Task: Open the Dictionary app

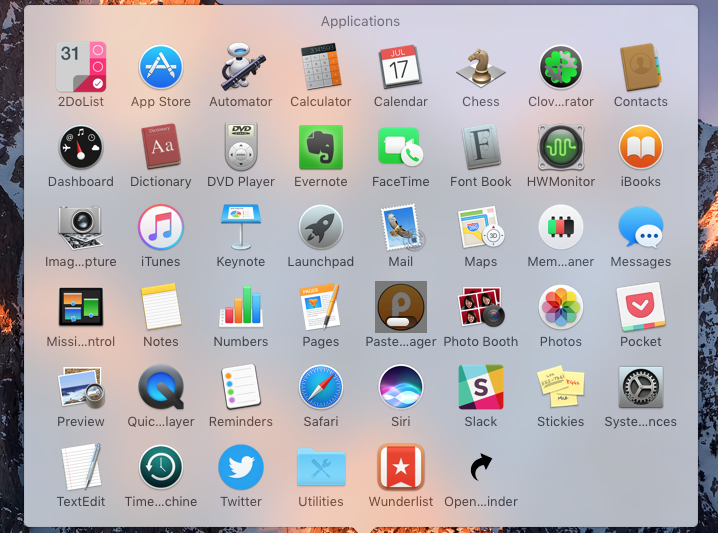Action: coord(161,147)
